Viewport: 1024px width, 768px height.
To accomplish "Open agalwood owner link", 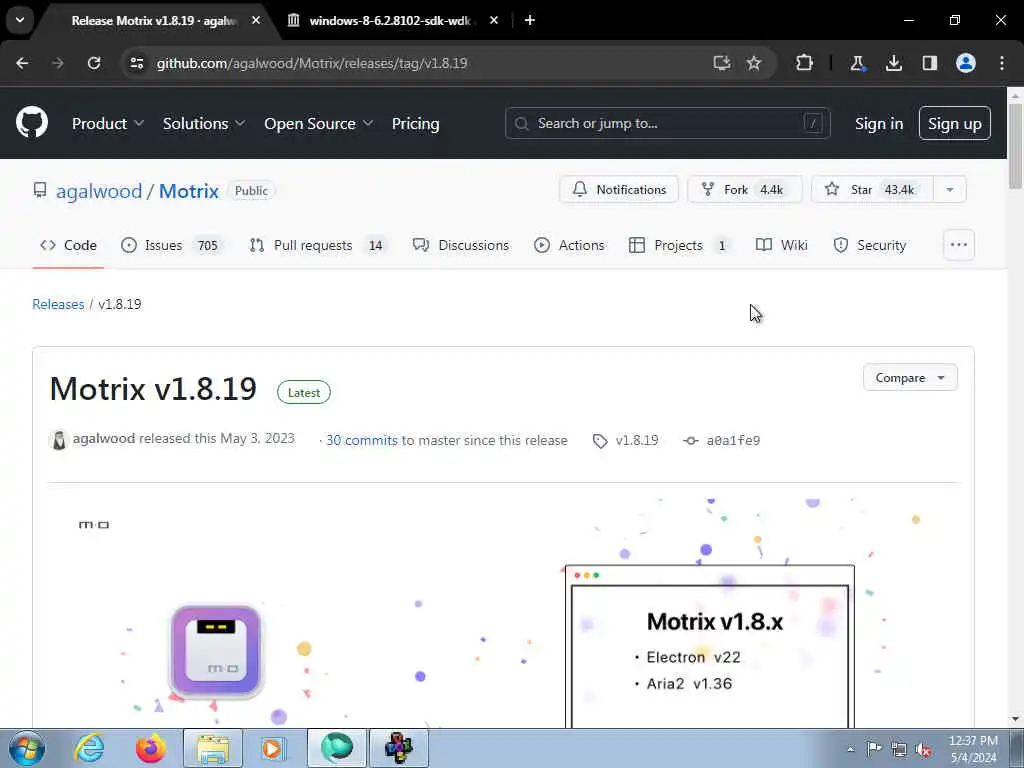I will 99,191.
